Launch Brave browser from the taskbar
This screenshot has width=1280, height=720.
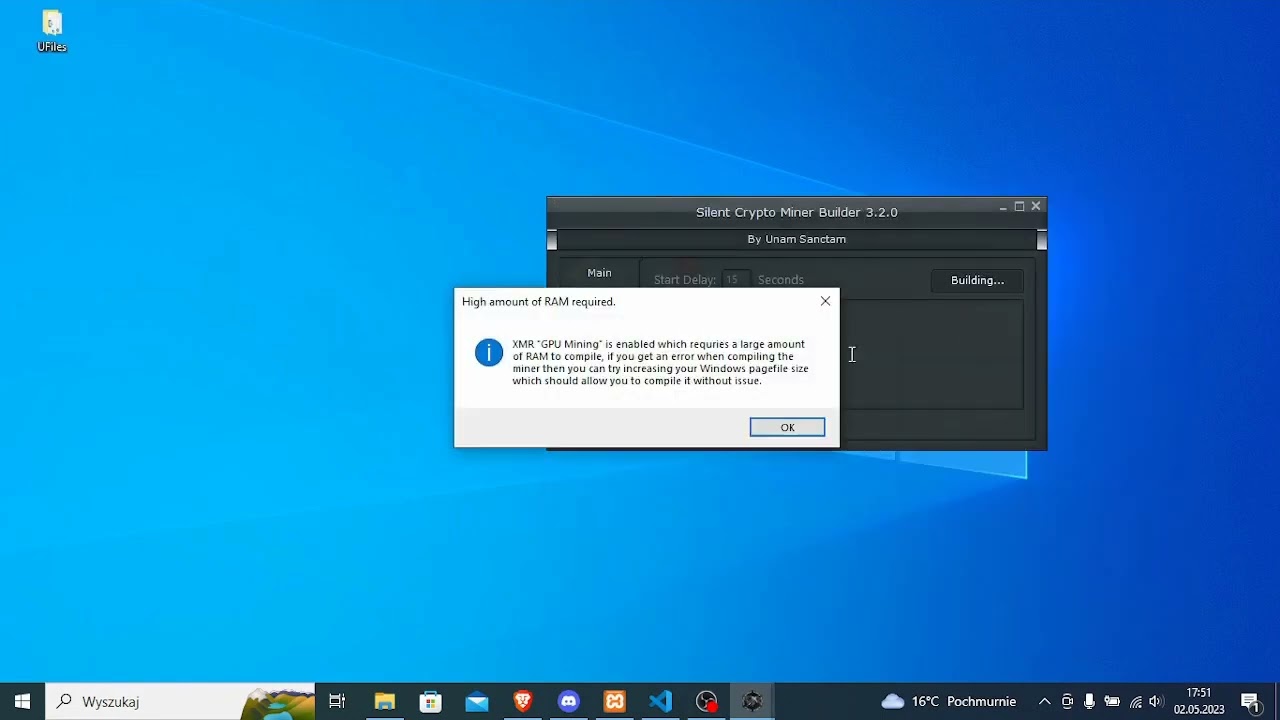523,701
